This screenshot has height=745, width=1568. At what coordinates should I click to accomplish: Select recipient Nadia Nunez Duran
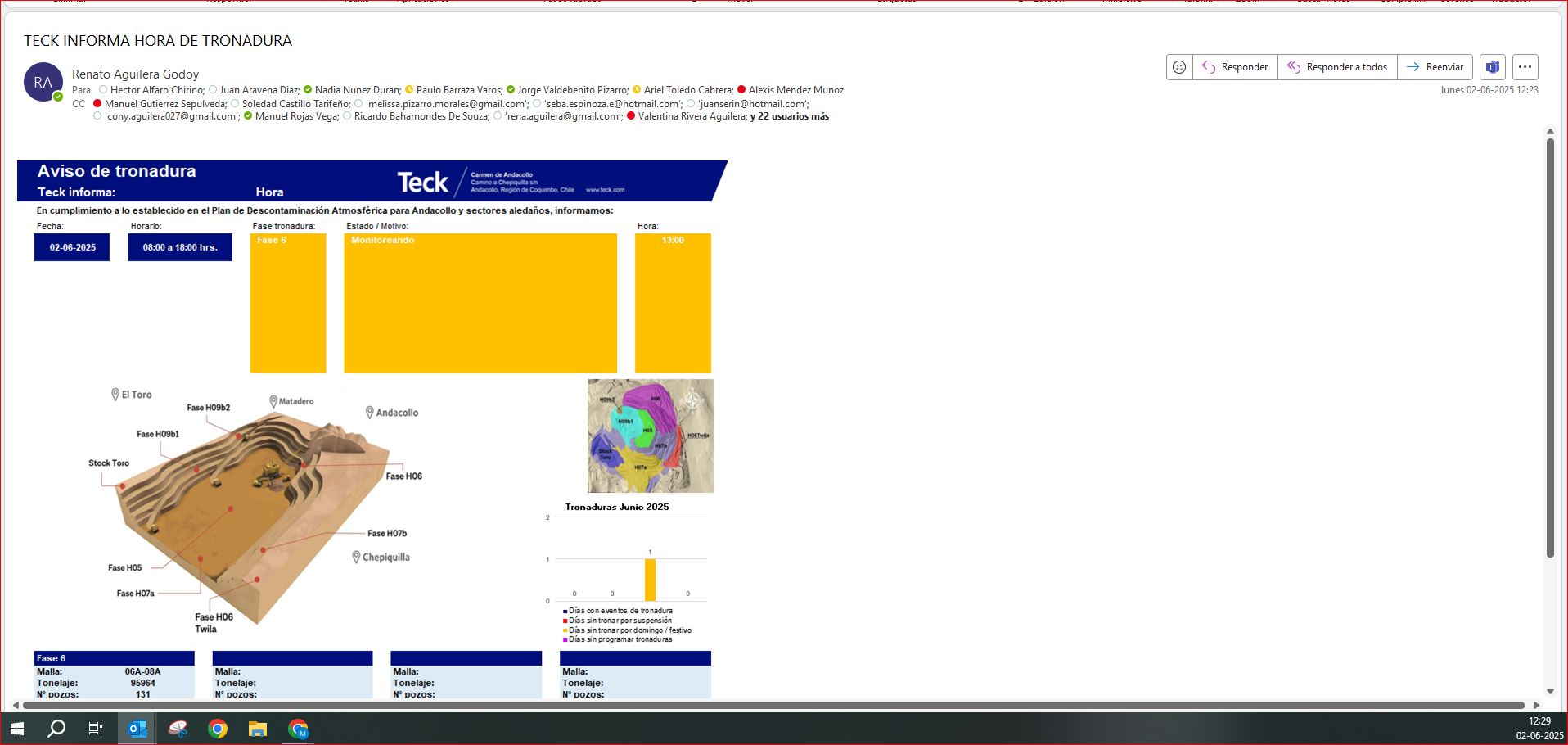coord(358,90)
